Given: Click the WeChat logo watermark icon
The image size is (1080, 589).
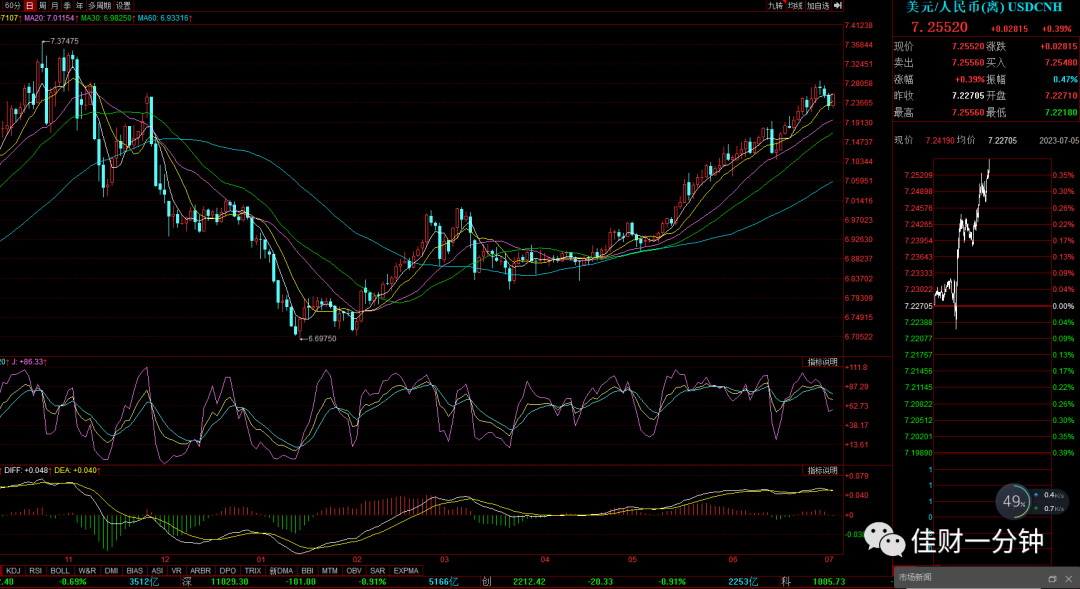Looking at the screenshot, I should tap(884, 539).
